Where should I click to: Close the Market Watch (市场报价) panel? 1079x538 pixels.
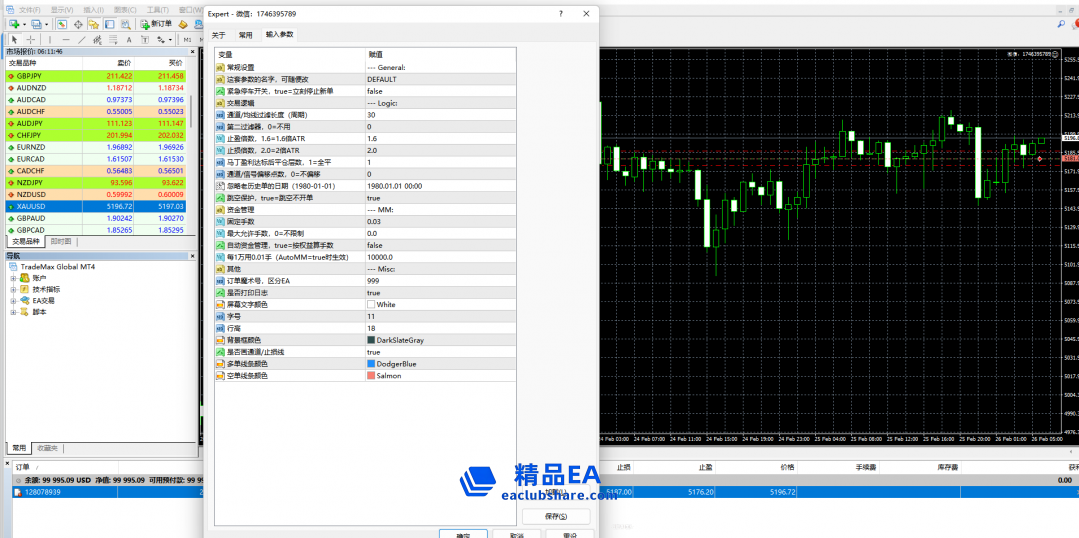click(x=192, y=51)
